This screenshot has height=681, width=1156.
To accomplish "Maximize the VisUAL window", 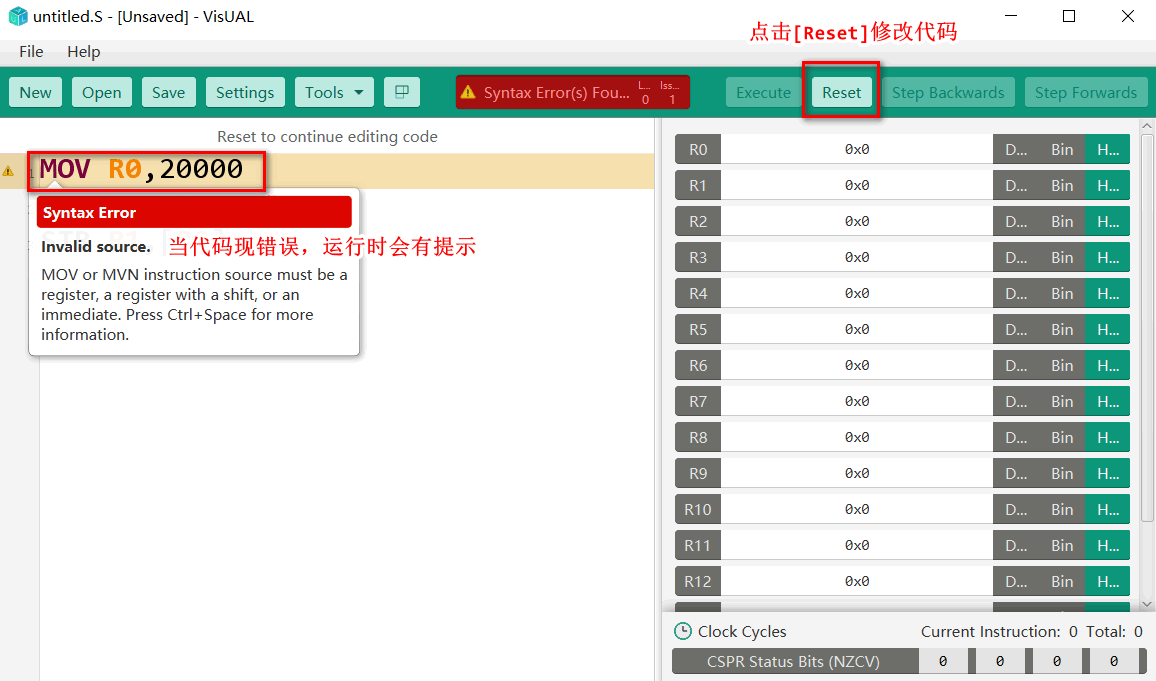I will click(x=1069, y=16).
